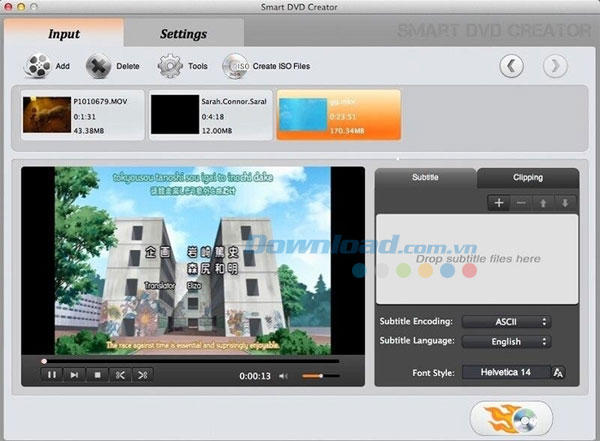Viewport: 600px width, 441px height.
Task: Stop the video playback
Action: pyautogui.click(x=97, y=375)
